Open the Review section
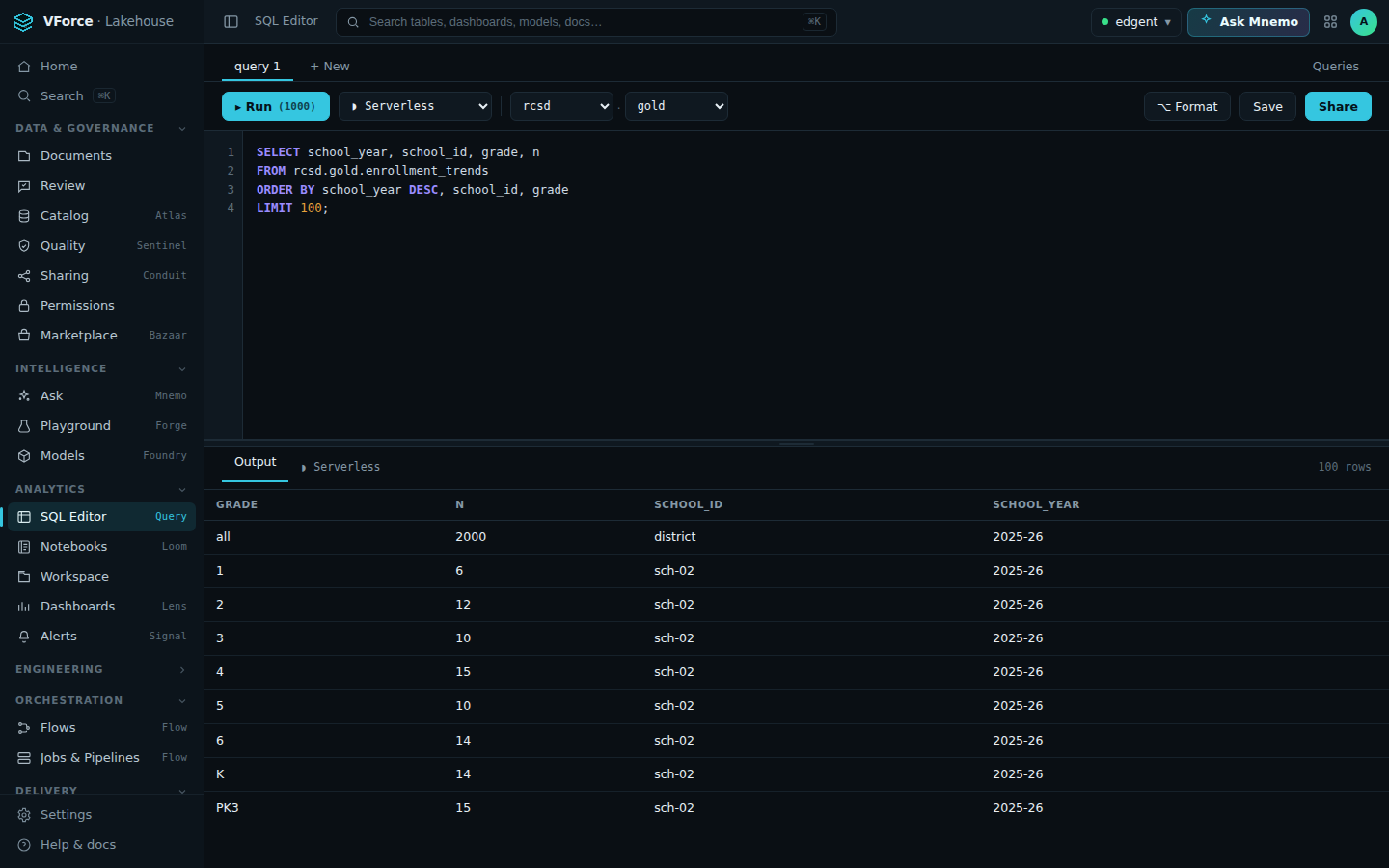The image size is (1389, 868). (x=101, y=185)
